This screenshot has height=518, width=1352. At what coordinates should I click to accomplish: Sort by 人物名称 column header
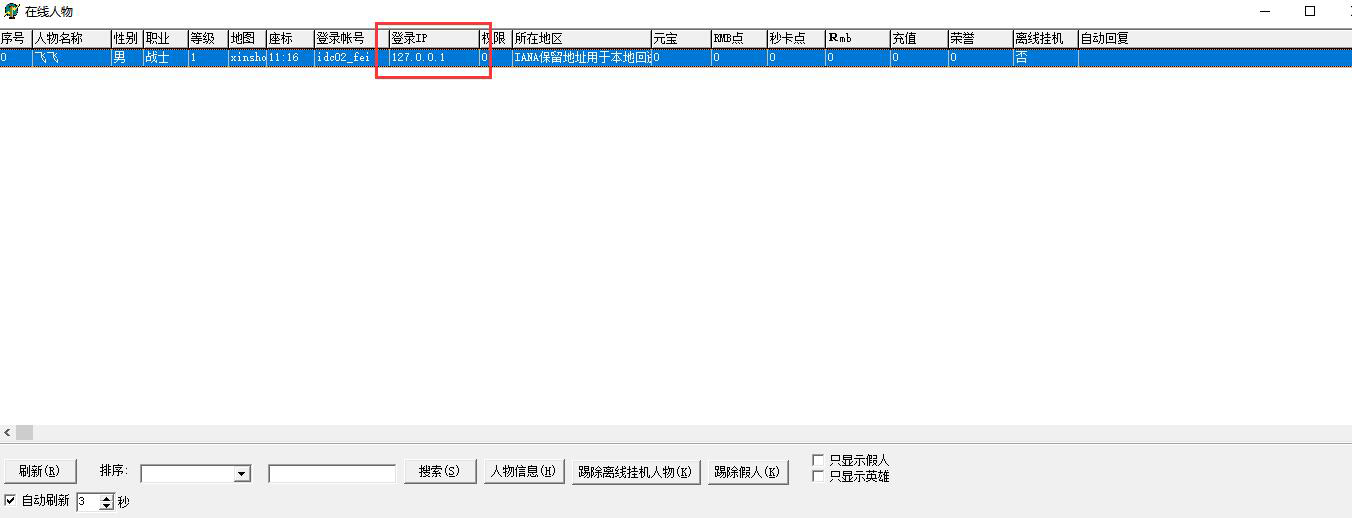click(70, 38)
